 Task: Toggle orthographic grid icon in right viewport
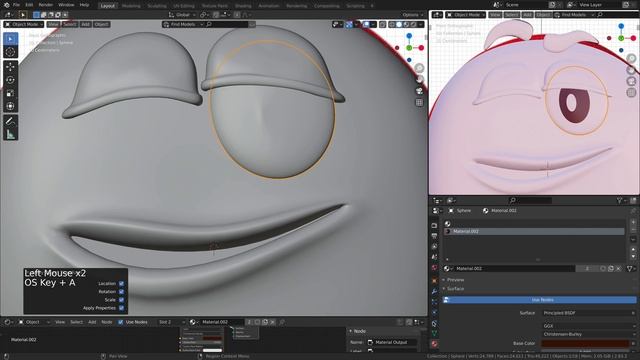click(631, 93)
